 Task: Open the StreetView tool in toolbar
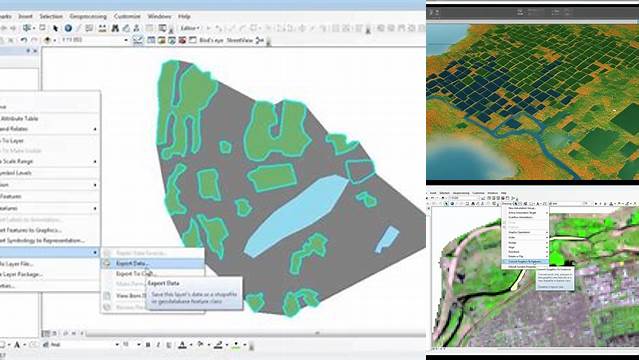(x=240, y=40)
